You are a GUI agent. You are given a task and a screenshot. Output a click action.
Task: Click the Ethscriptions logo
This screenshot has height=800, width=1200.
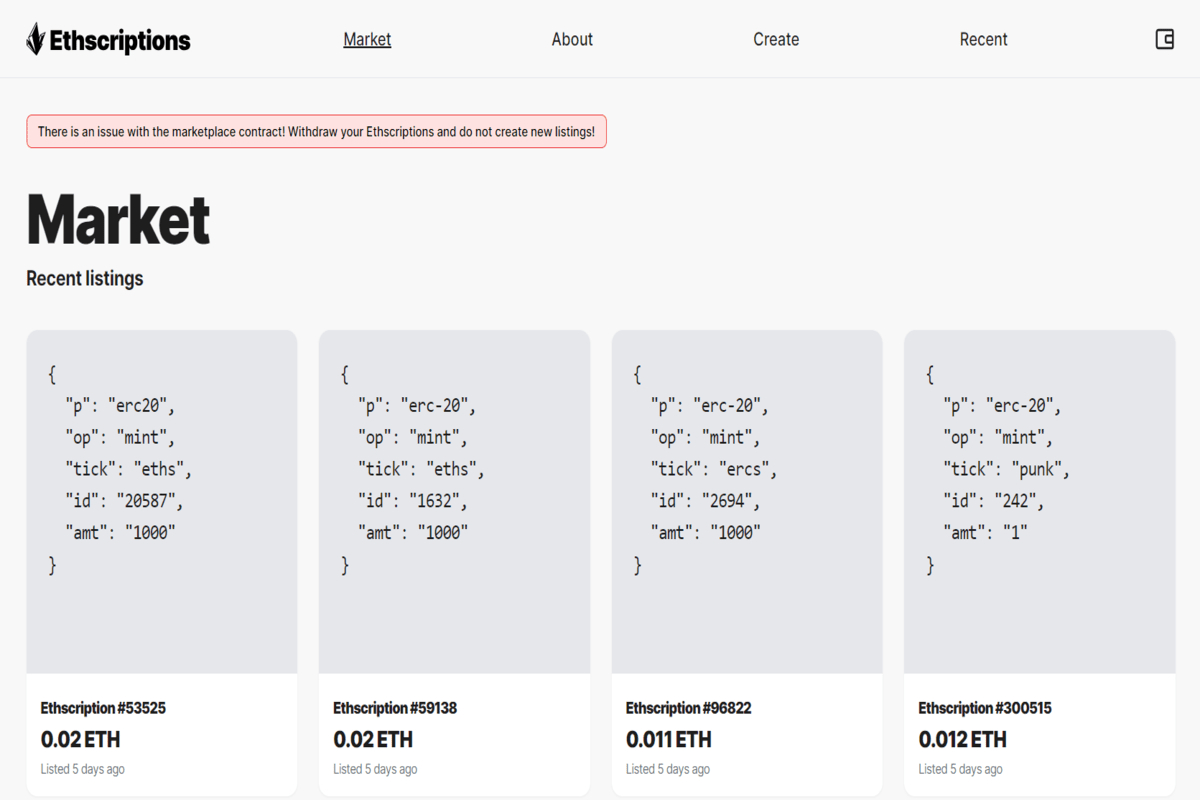[x=108, y=40]
